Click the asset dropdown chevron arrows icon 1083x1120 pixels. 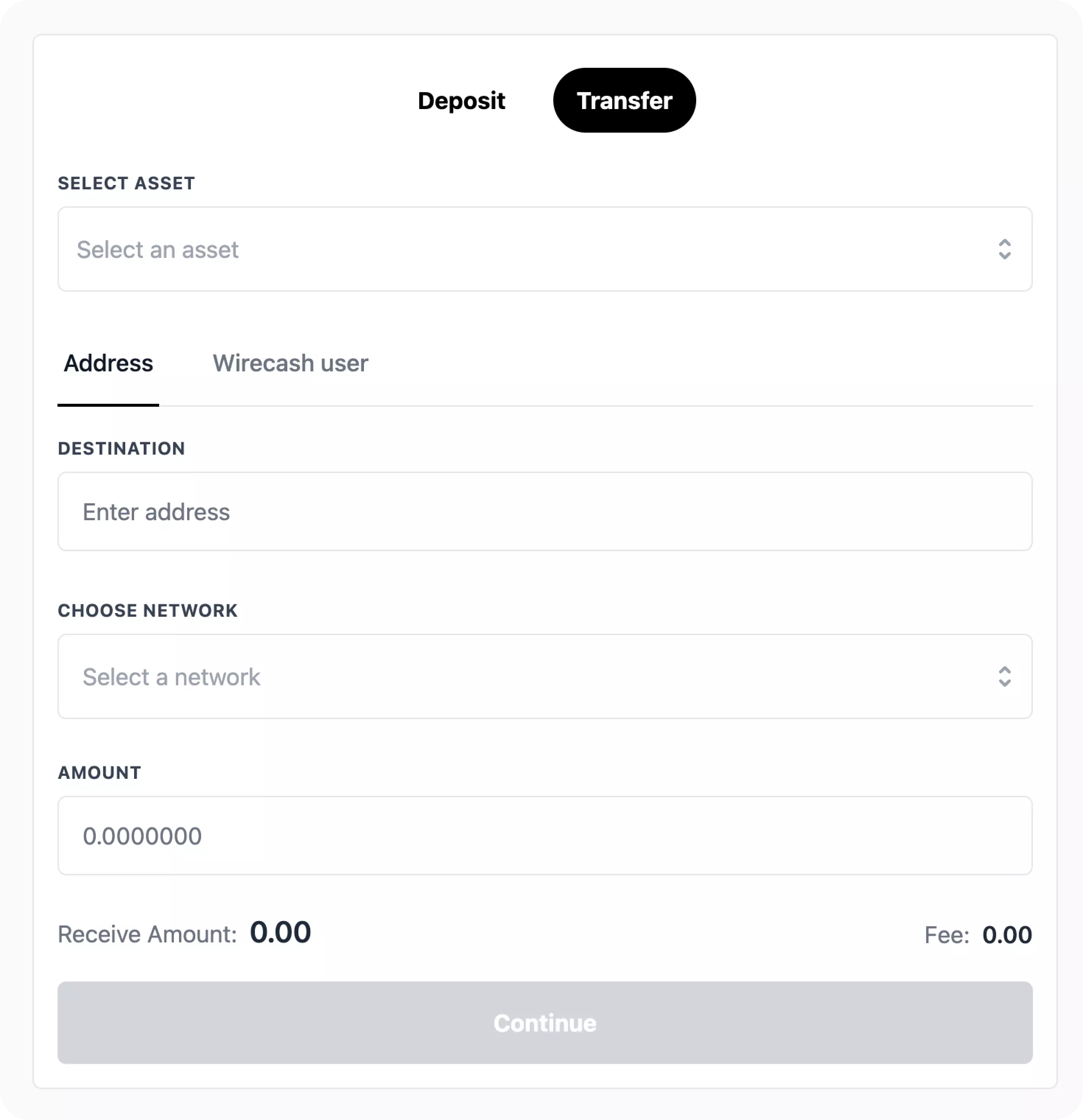tap(1004, 249)
